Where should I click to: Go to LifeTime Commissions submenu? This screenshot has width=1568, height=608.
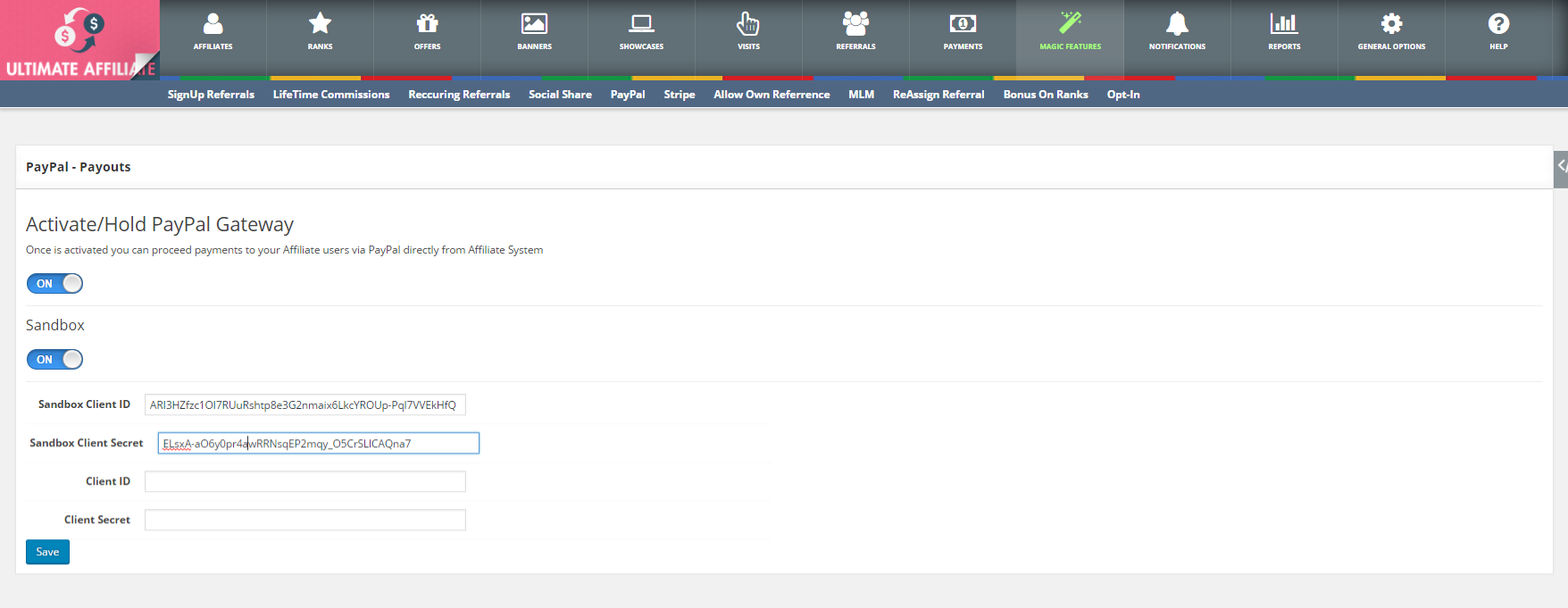pos(331,95)
